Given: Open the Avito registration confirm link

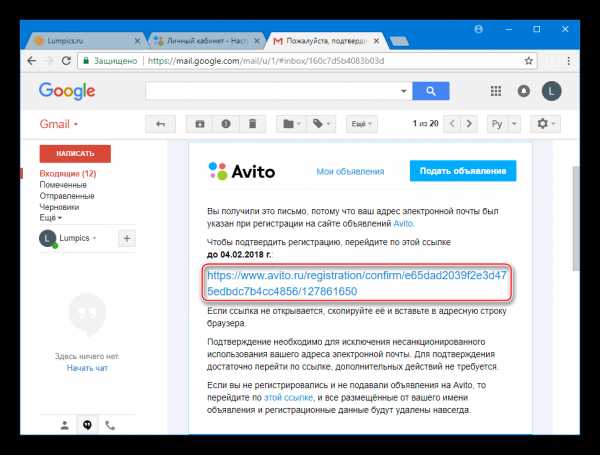Looking at the screenshot, I should (357, 283).
